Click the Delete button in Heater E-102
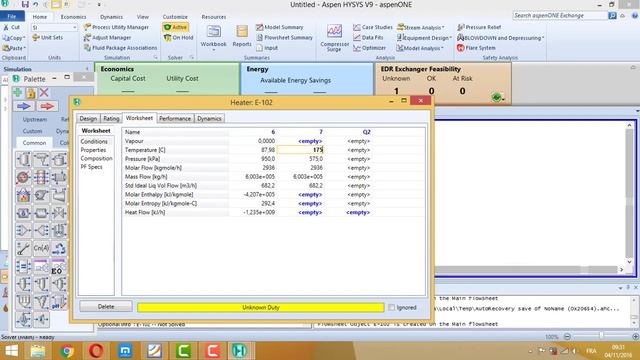This screenshot has height=360, width=640. pyautogui.click(x=106, y=307)
